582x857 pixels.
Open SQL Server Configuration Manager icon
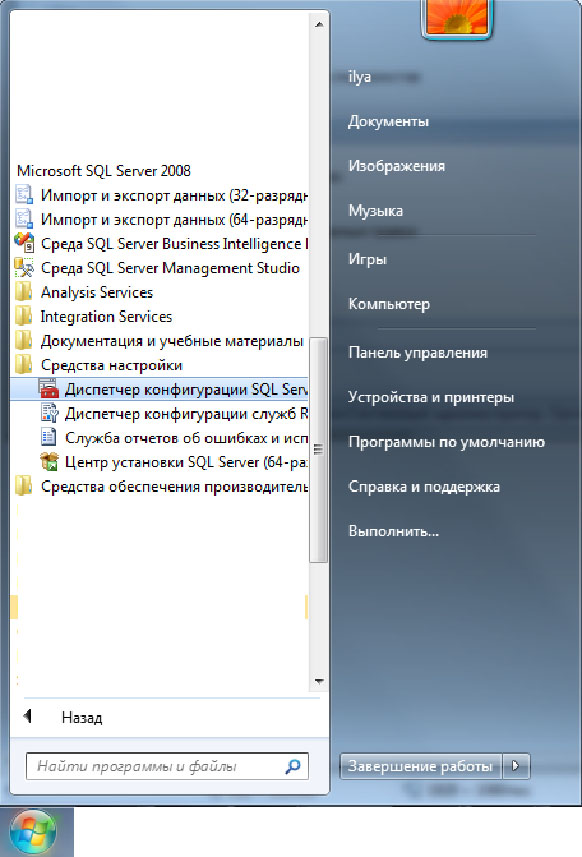(49, 389)
